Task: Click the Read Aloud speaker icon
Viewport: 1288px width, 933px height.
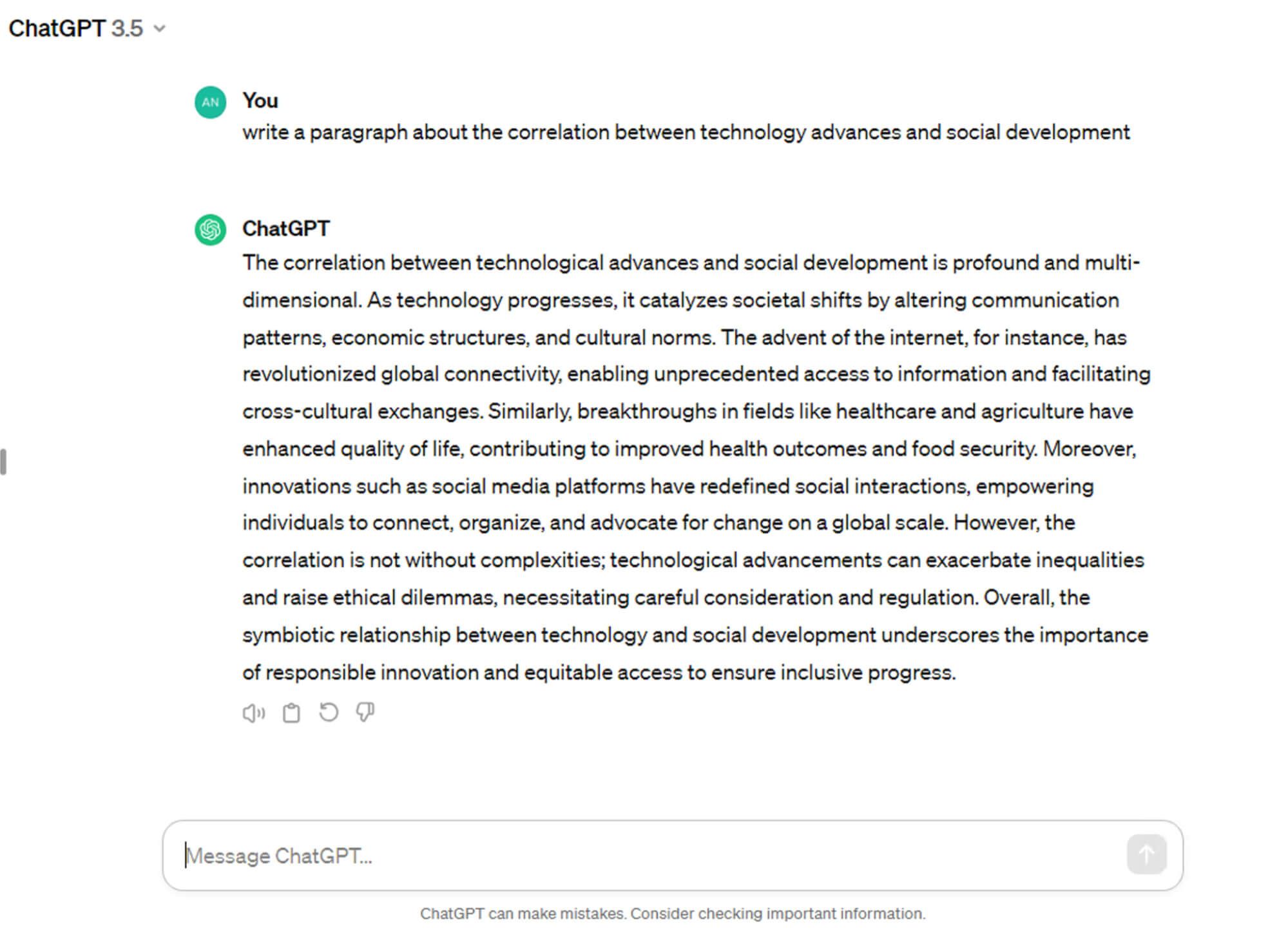Action: [x=253, y=713]
